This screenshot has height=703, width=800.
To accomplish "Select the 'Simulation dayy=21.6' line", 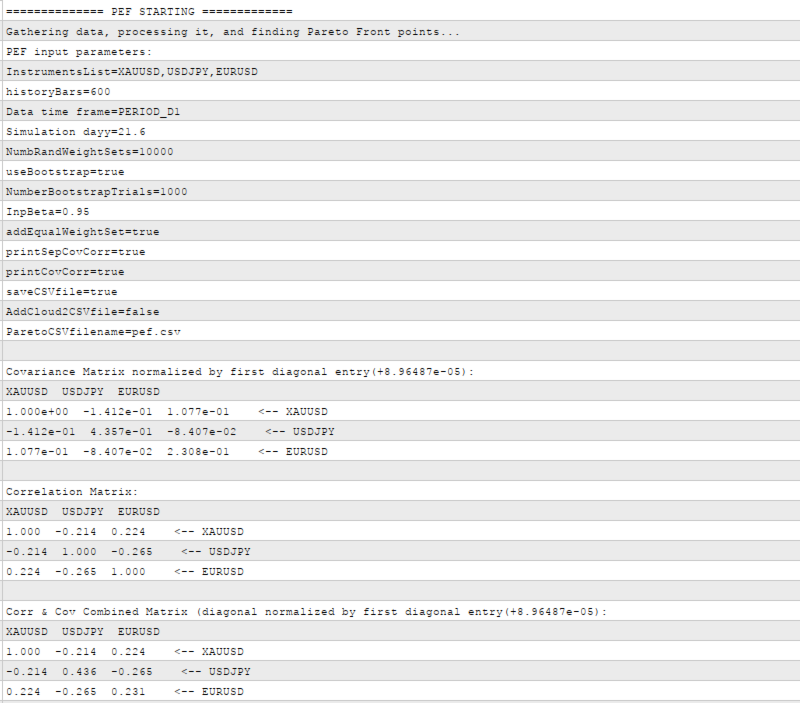I will (x=401, y=131).
